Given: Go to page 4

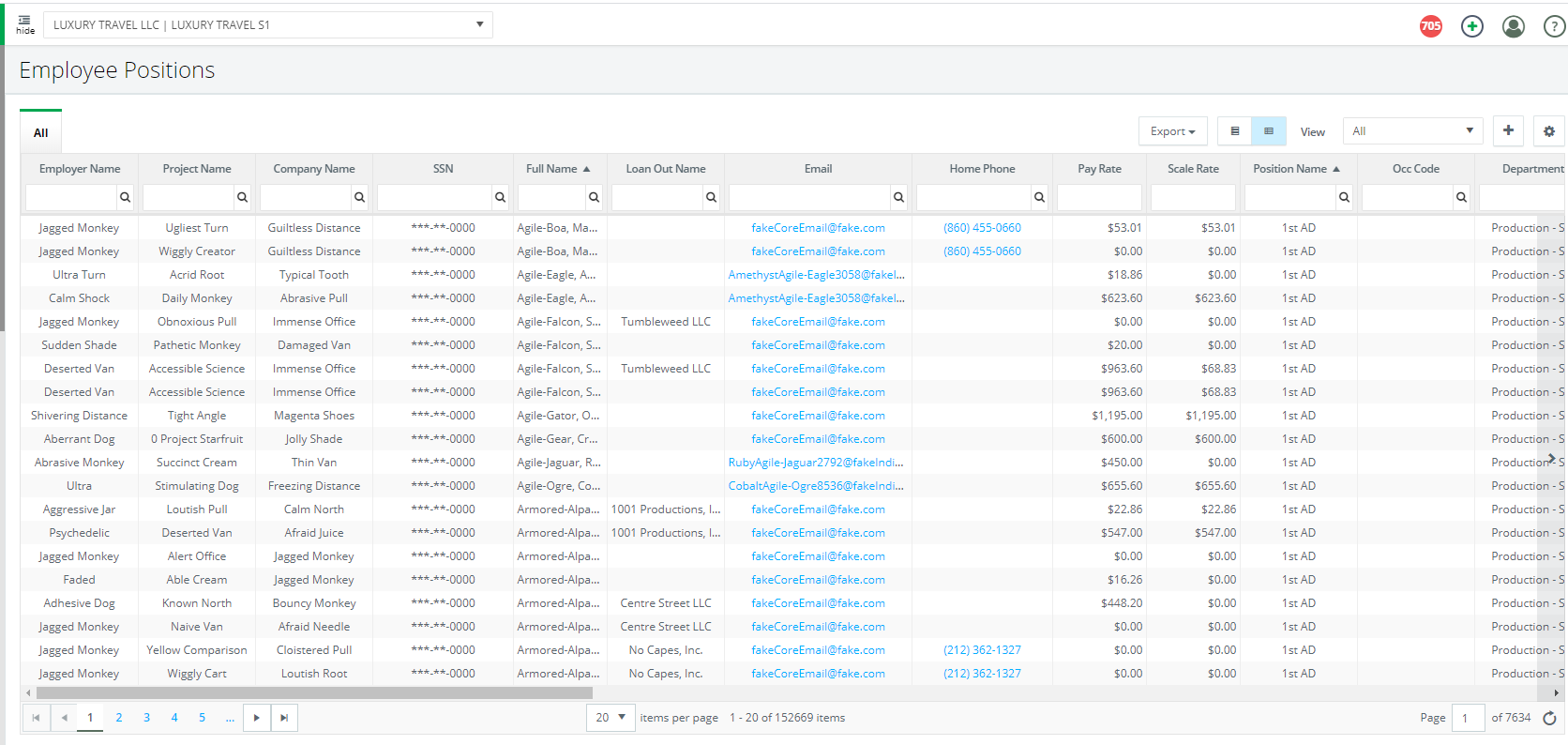Looking at the screenshot, I should click(x=174, y=718).
